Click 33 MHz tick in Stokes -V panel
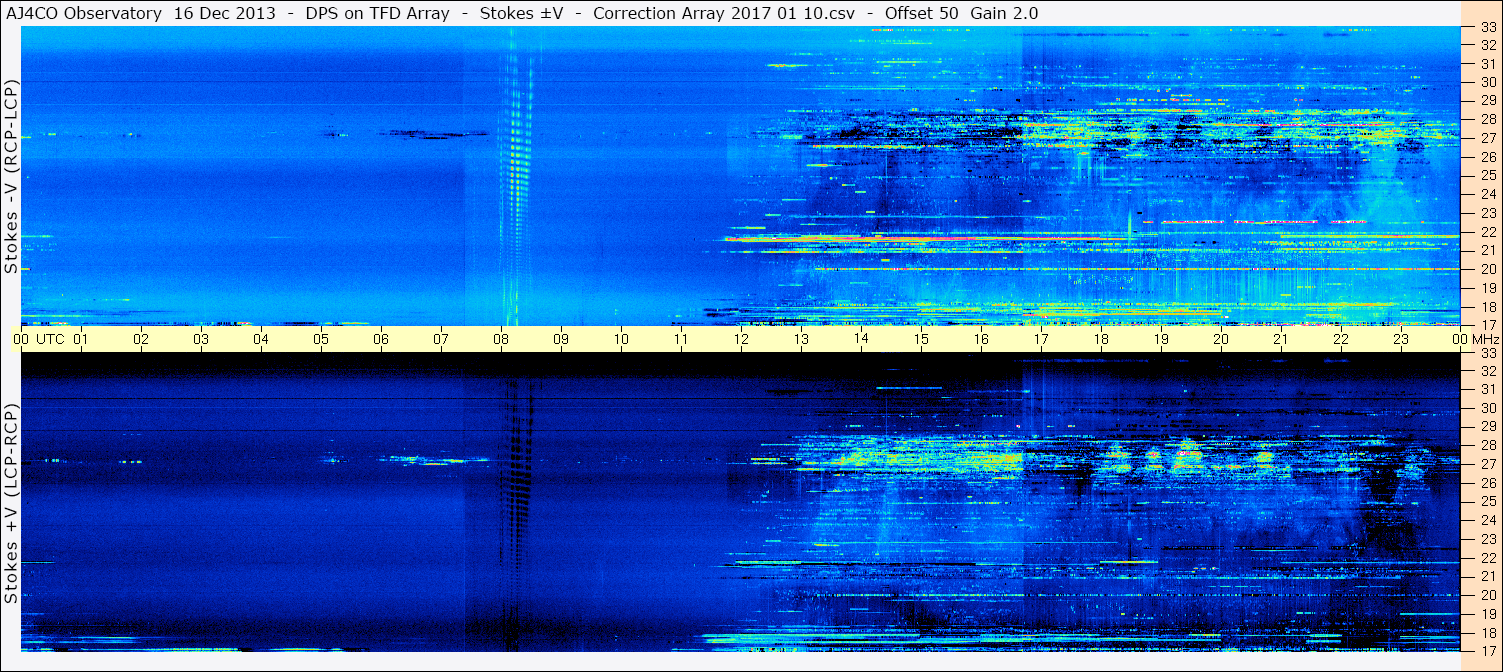The image size is (1503, 672). 1488,27
